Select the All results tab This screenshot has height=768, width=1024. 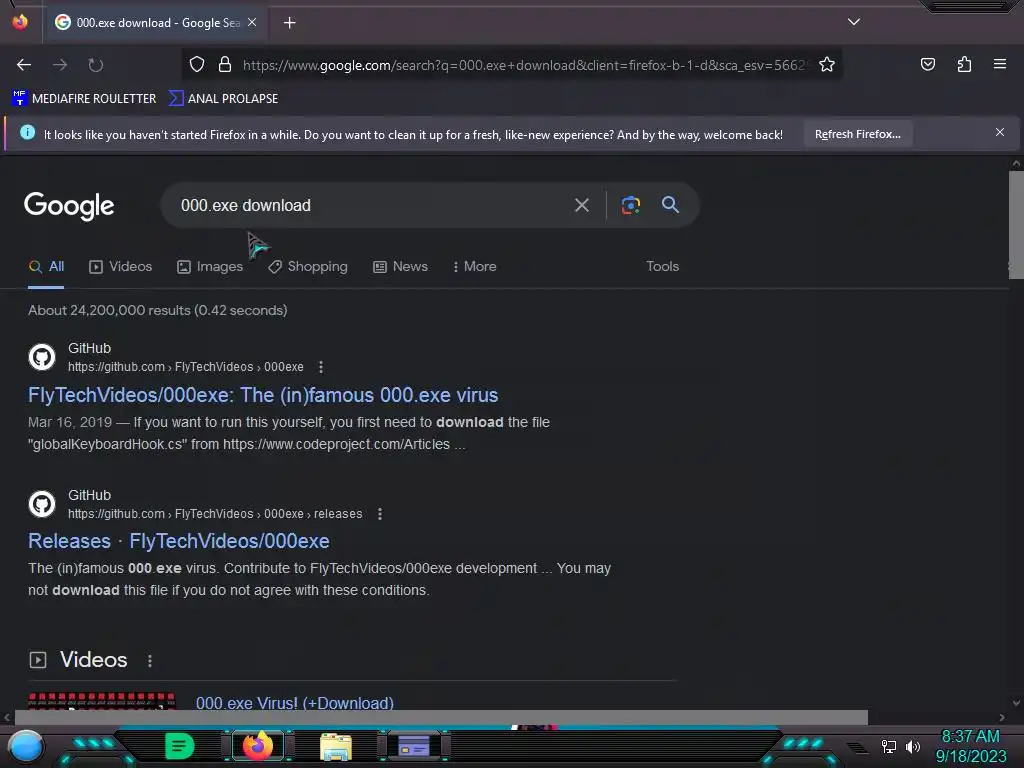(46, 266)
